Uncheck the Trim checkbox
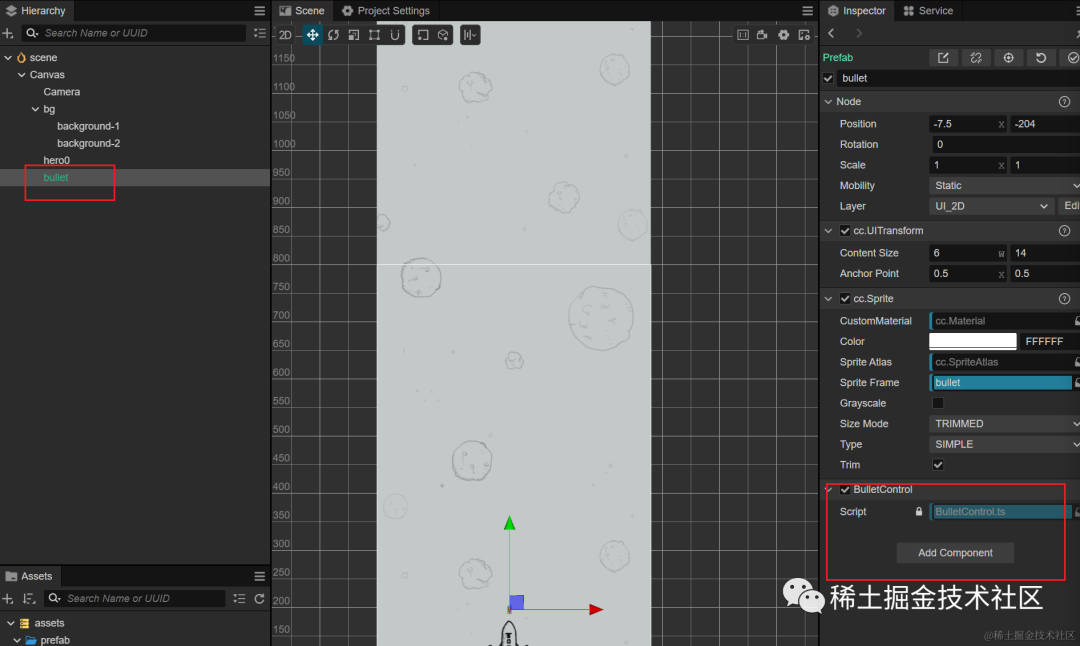Image resolution: width=1080 pixels, height=646 pixels. click(x=938, y=465)
